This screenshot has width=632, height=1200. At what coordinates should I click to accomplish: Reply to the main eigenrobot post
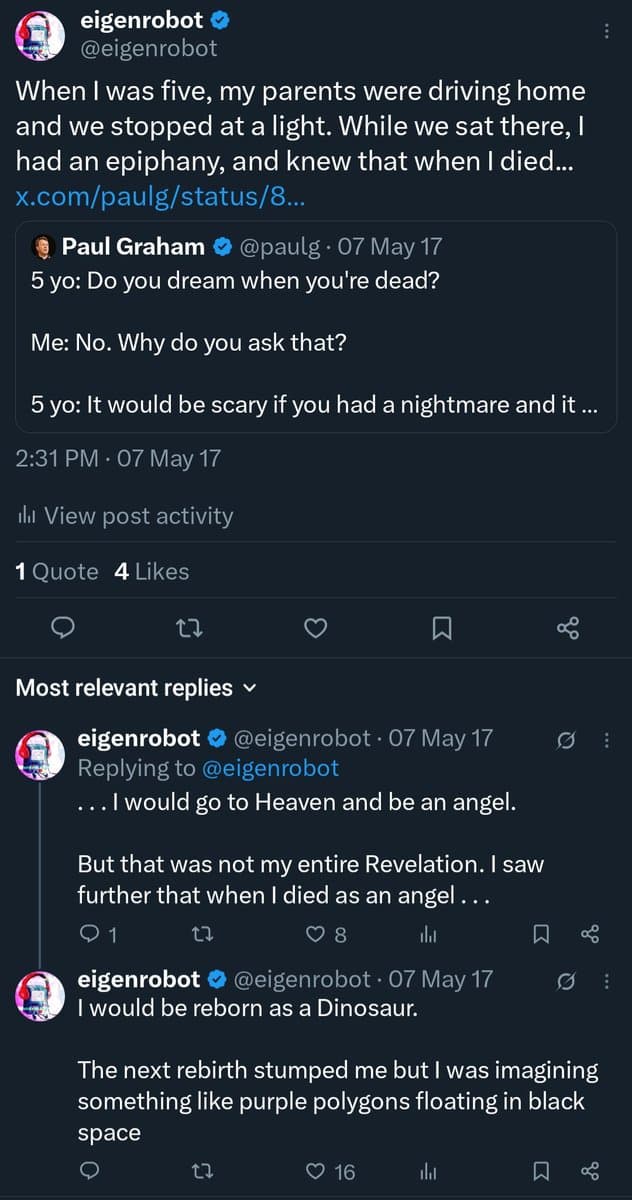[64, 628]
